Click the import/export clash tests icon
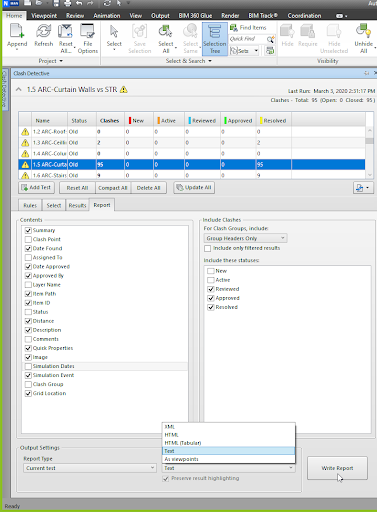Screen dimensions: 377x512 (x=363, y=188)
